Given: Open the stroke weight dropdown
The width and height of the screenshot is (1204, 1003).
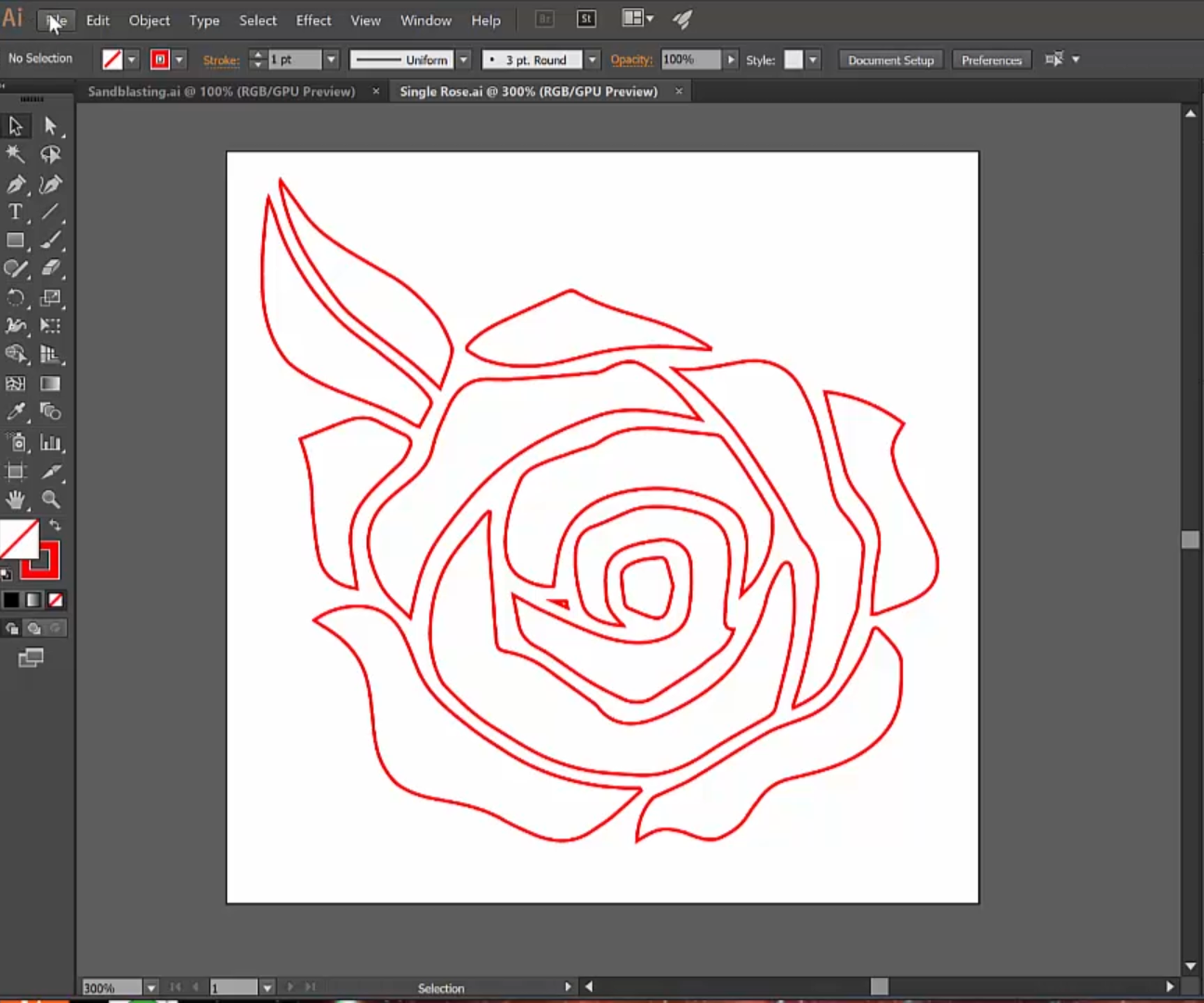Looking at the screenshot, I should [x=331, y=59].
